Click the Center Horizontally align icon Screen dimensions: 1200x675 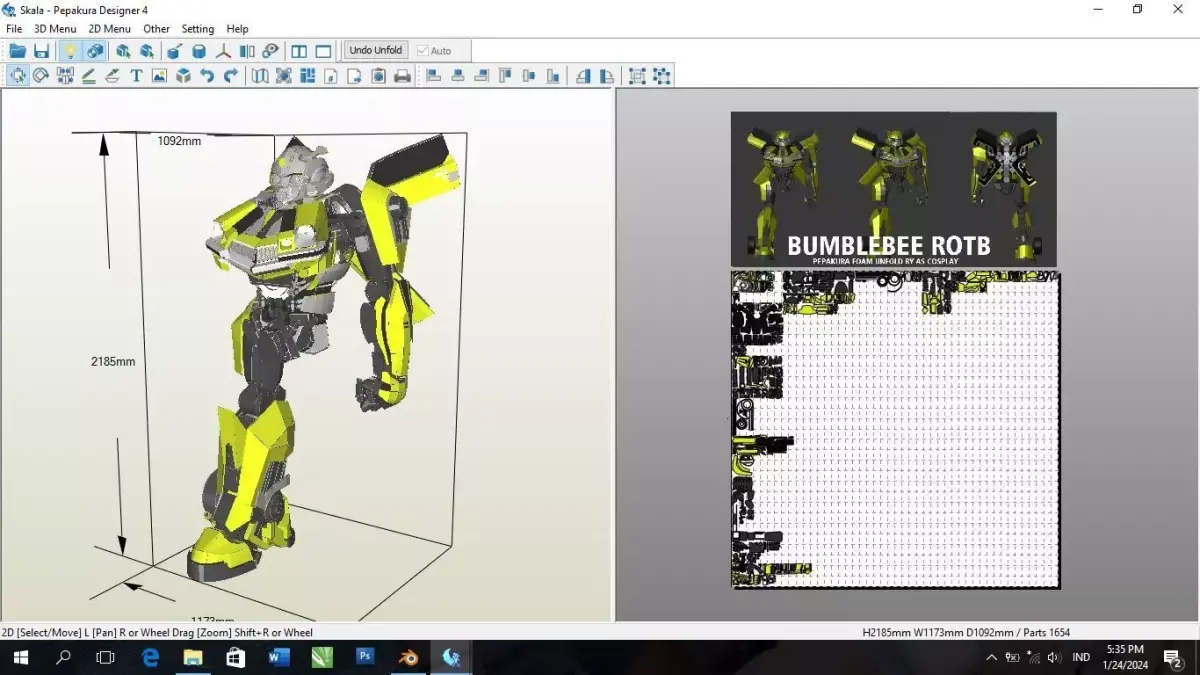[x=458, y=75]
